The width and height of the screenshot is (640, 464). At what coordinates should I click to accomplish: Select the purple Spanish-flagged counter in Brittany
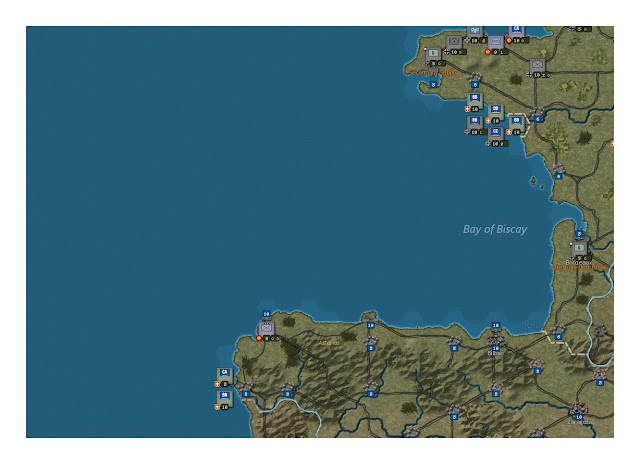click(495, 42)
